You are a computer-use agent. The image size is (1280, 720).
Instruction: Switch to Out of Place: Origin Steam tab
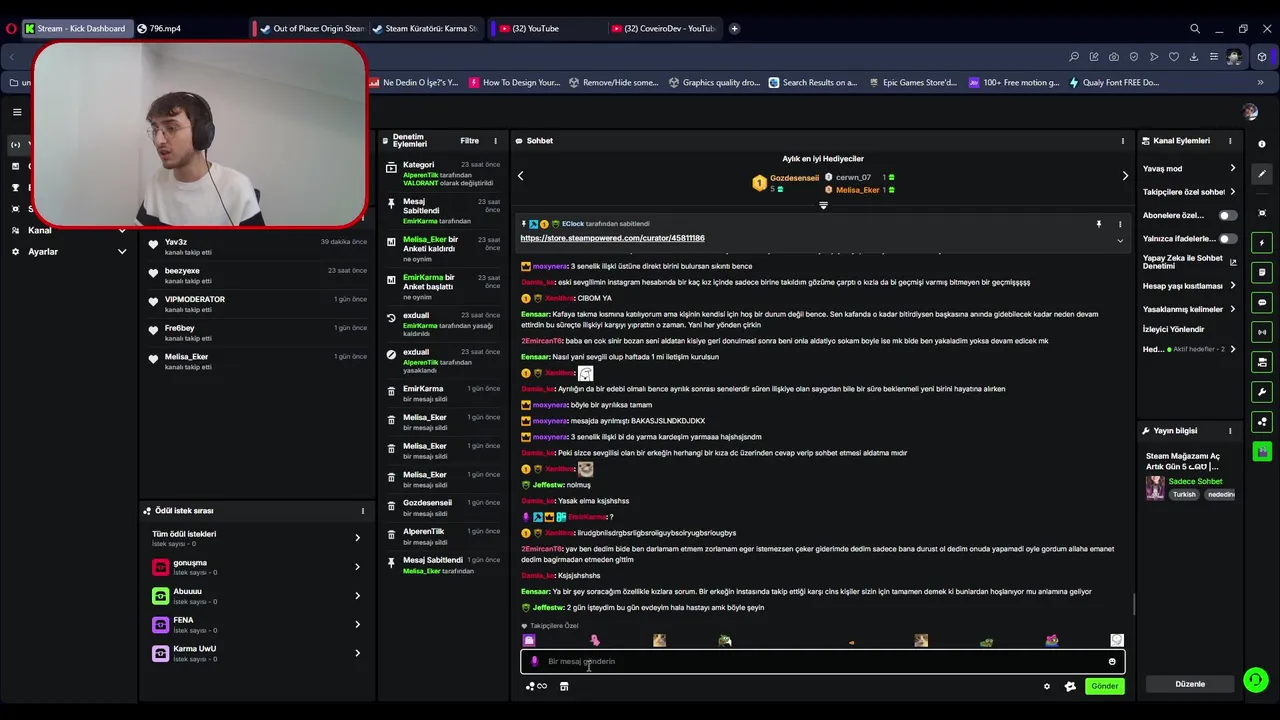point(312,28)
